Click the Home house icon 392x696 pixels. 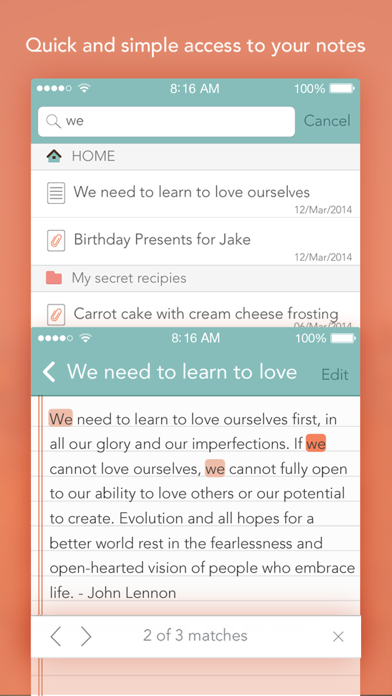pos(54,156)
